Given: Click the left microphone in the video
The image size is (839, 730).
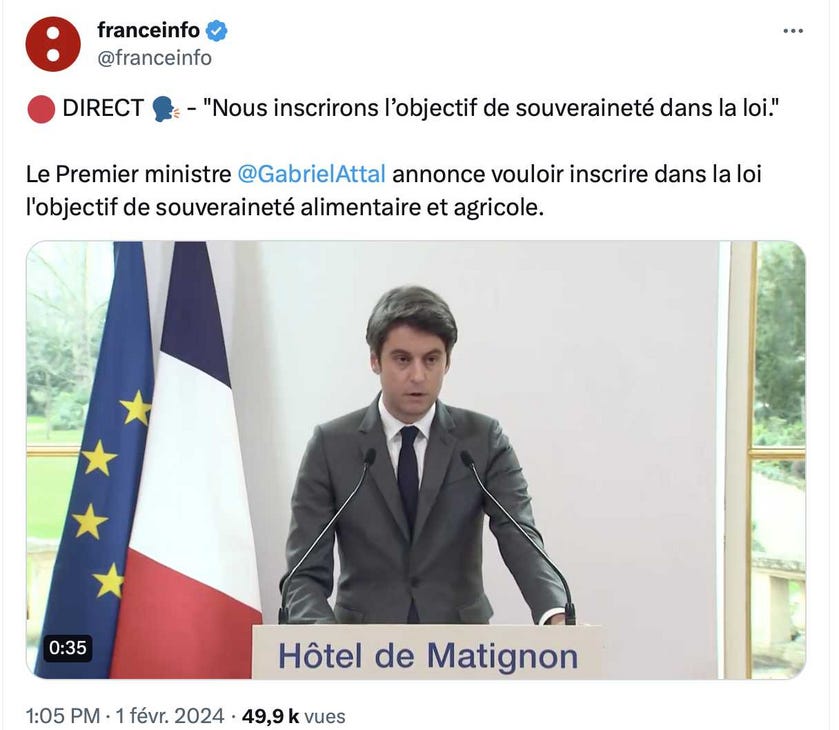Looking at the screenshot, I should pyautogui.click(x=326, y=535).
